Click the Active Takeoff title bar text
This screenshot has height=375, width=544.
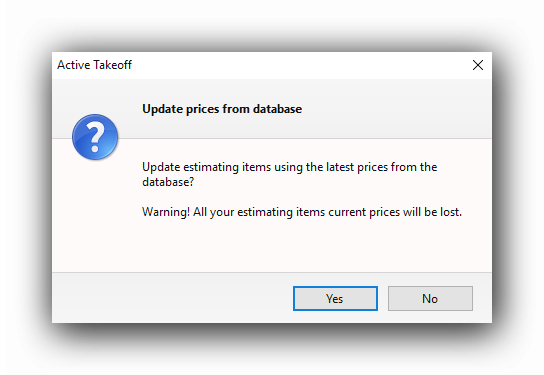click(x=94, y=65)
